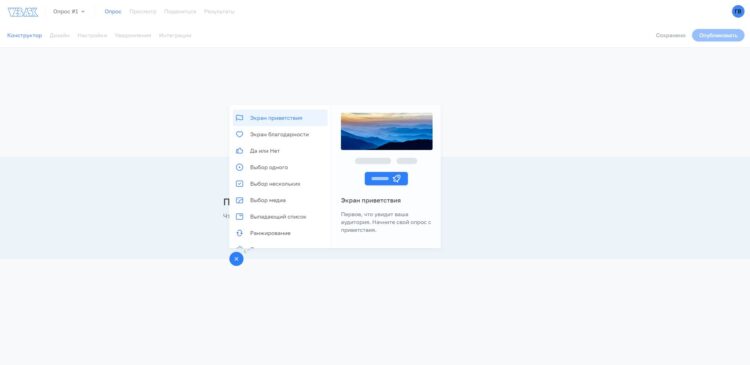
Task: Open the Интеграции sub-tab
Action: [175, 35]
